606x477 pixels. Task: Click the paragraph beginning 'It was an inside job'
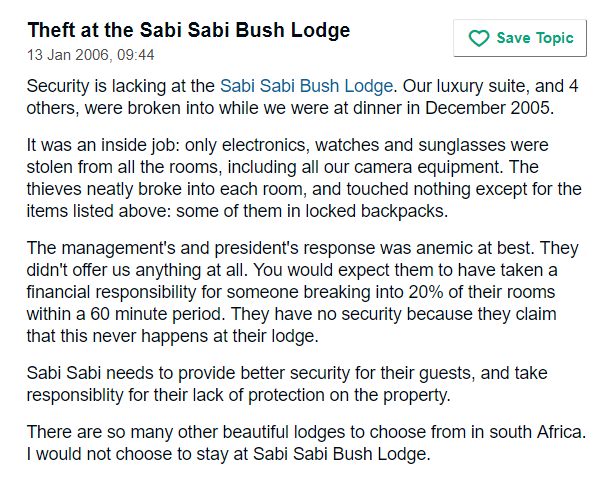[x=304, y=178]
